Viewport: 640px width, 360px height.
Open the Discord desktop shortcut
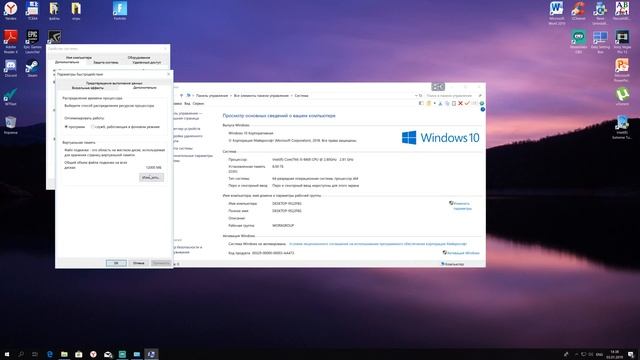coord(11,68)
